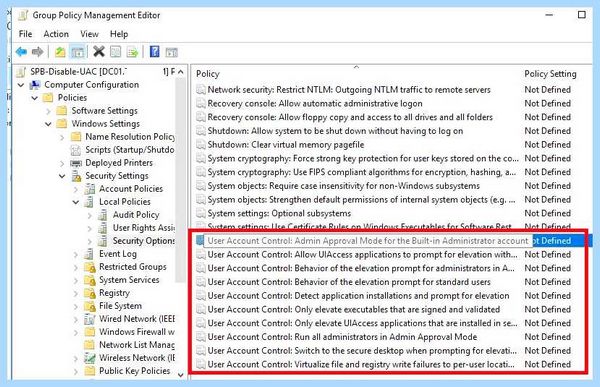Select 'Admin Approval Mode for the Built-in Administrator' policy

tap(368, 241)
